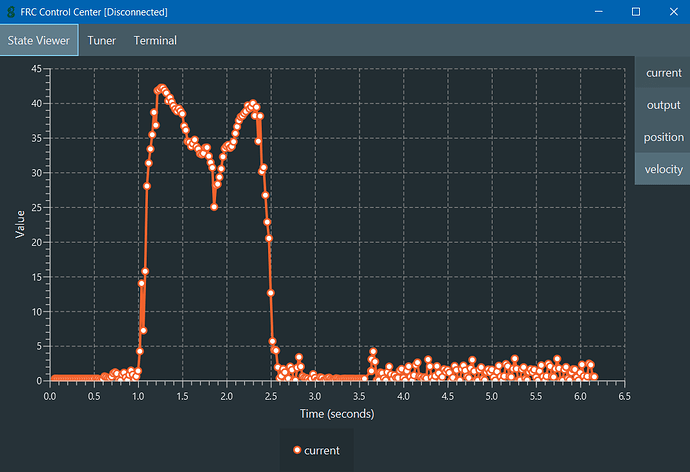Click the FRC Control Center app icon
This screenshot has height=472, width=690.
tap(11, 11)
